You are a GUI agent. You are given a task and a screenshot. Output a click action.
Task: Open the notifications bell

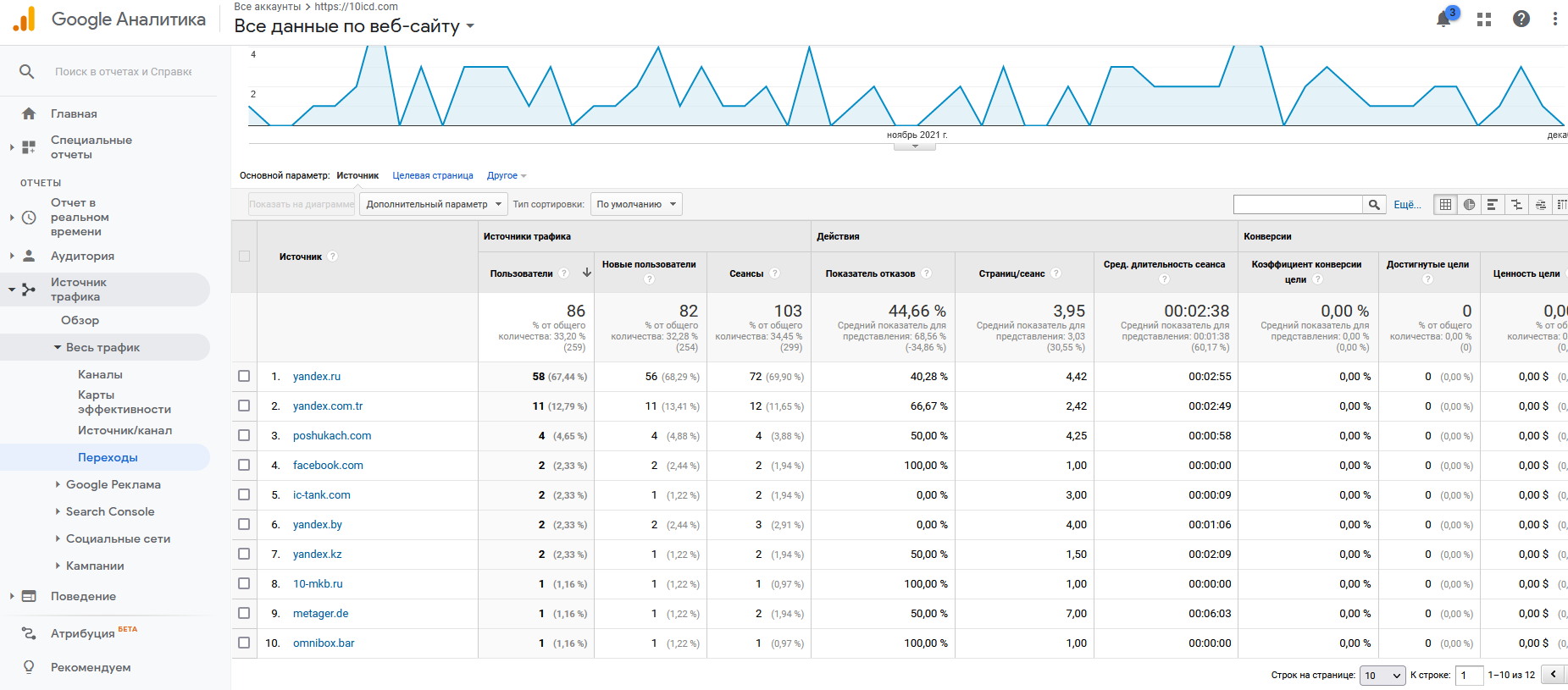pyautogui.click(x=1444, y=19)
